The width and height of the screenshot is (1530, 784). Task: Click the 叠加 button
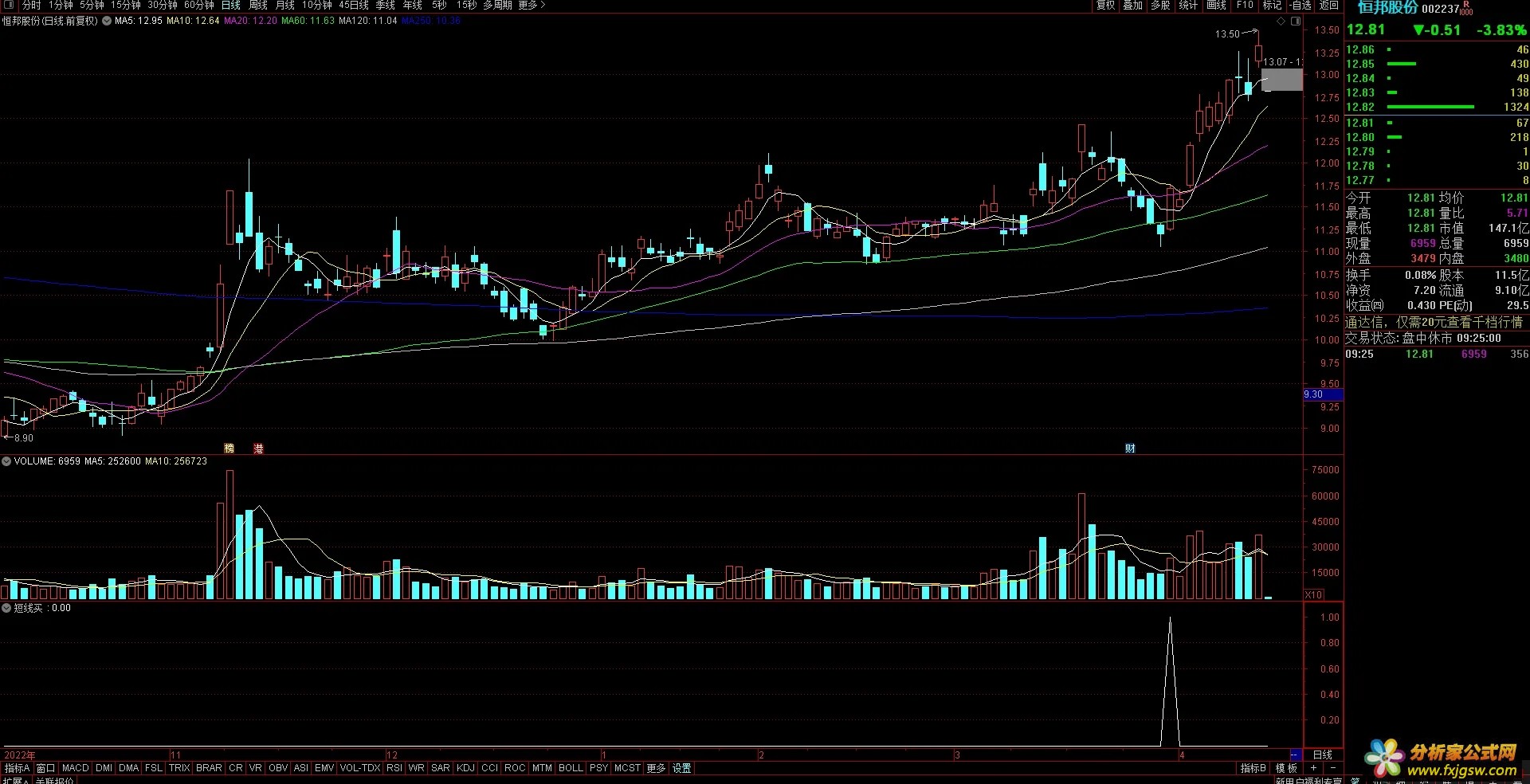[x=1133, y=5]
